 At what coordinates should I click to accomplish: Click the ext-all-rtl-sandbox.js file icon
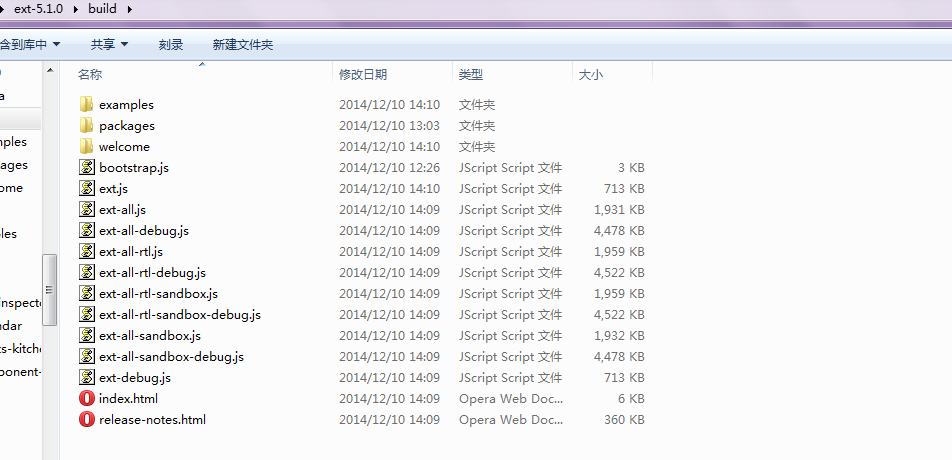(x=87, y=294)
